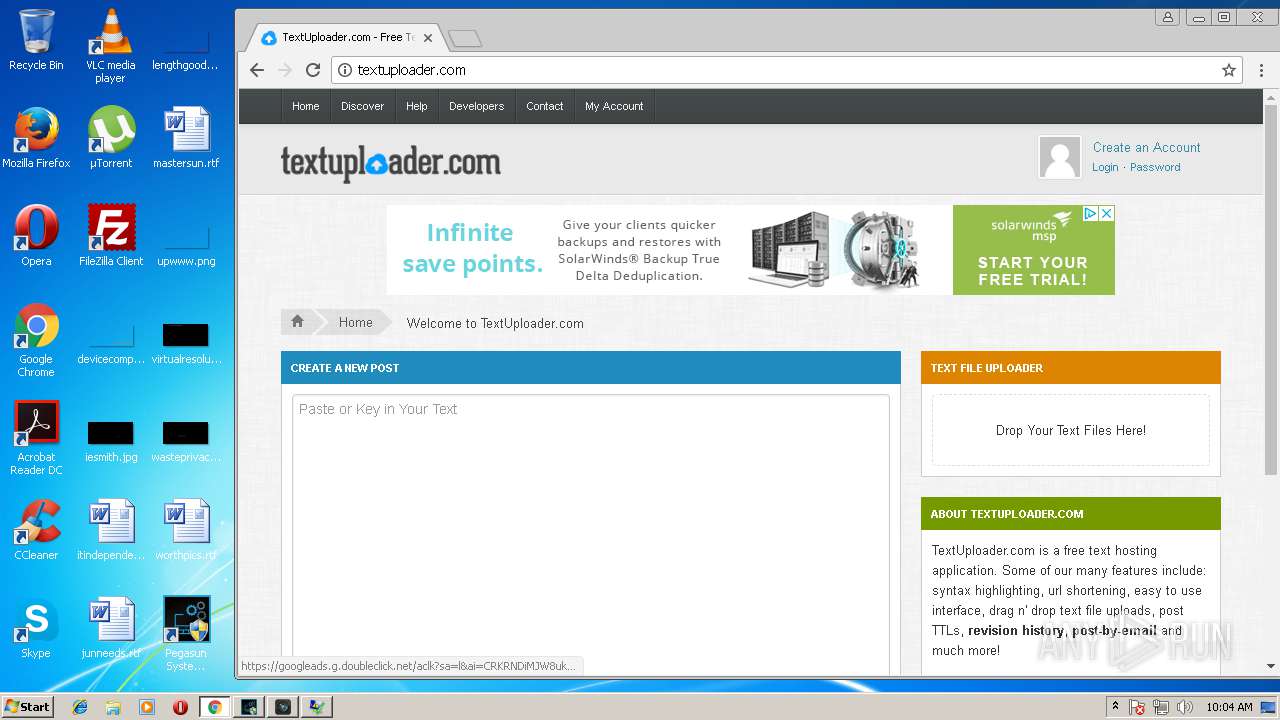
Task: Open a new tab with the blank tab button
Action: [x=465, y=39]
